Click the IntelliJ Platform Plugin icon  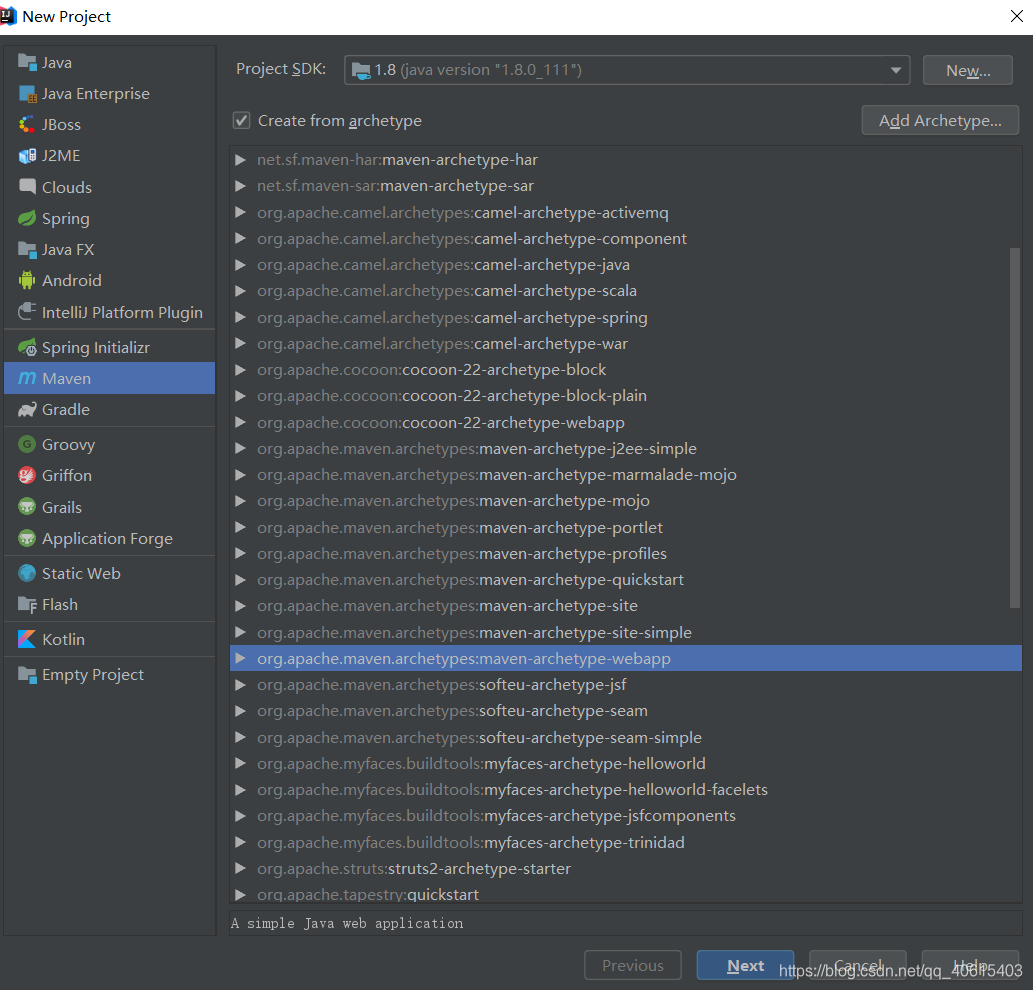27,312
